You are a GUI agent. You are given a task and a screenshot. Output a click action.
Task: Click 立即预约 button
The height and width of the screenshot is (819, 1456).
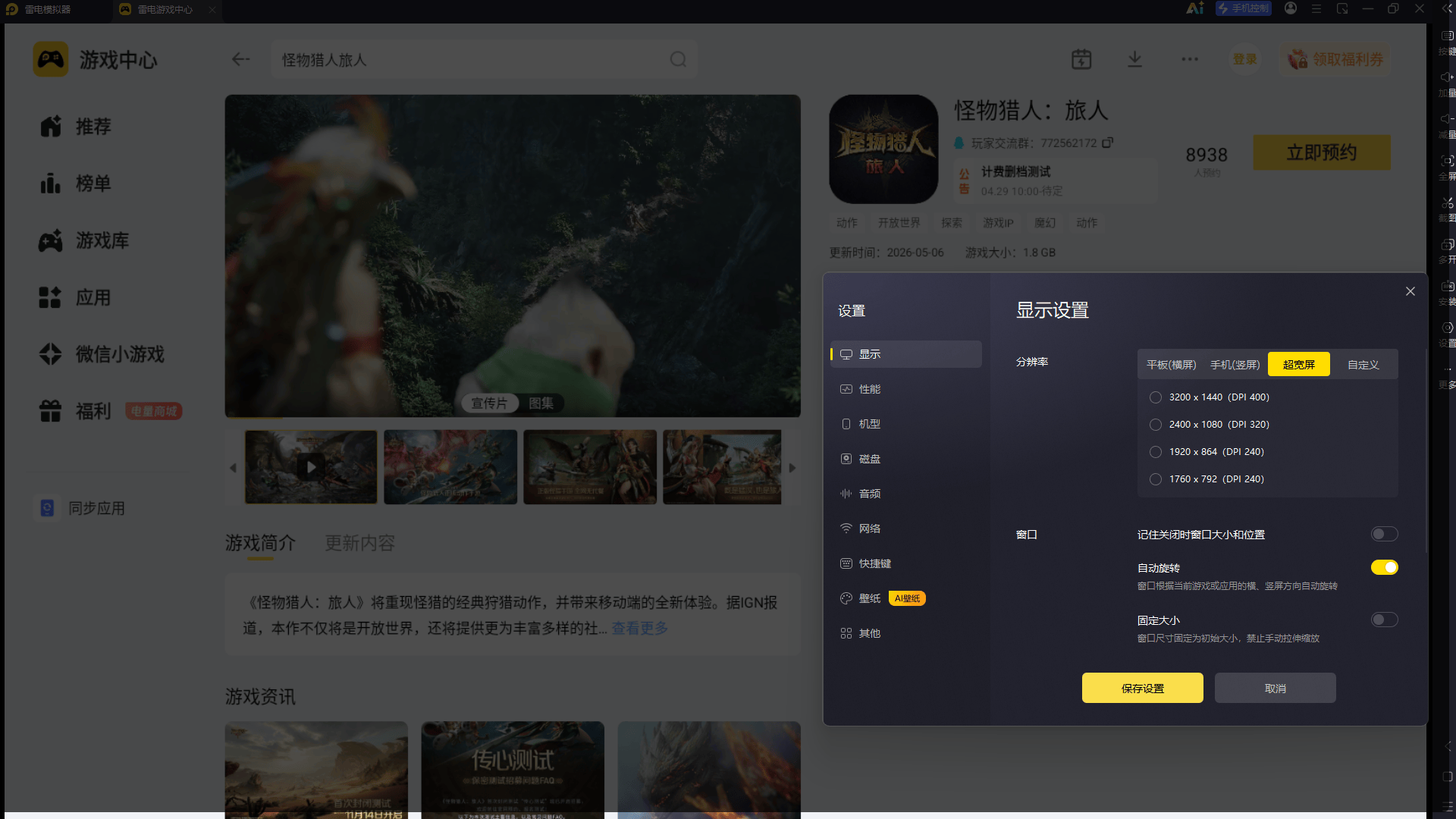pyautogui.click(x=1322, y=152)
